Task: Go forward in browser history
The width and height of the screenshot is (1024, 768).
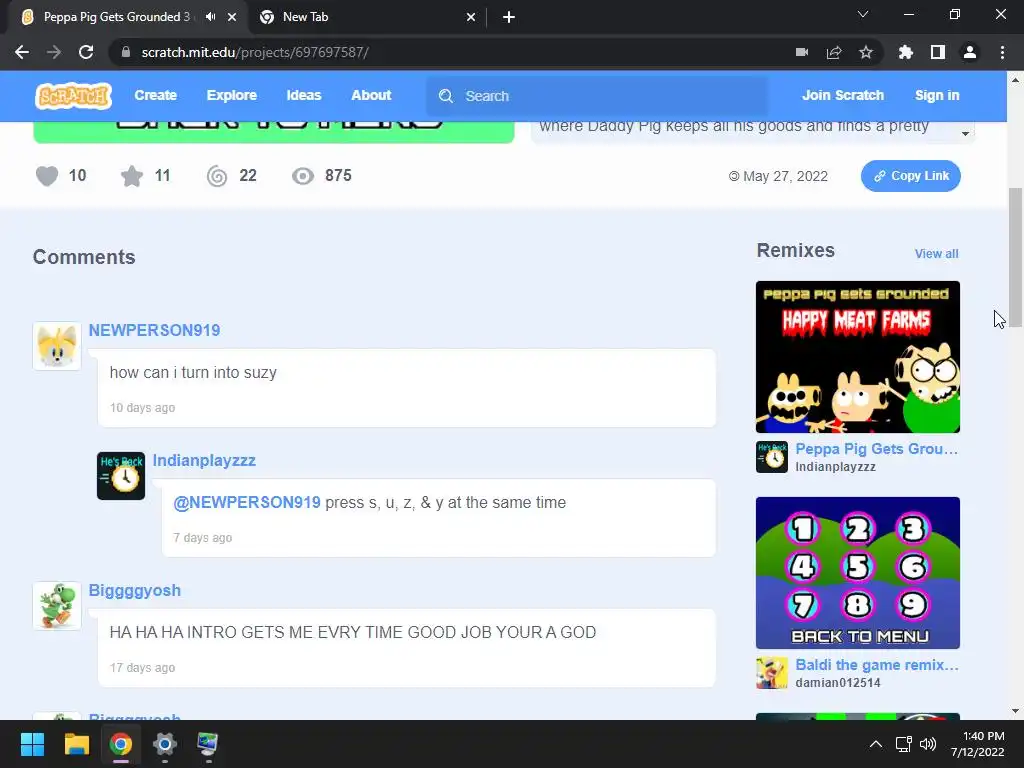Action: [x=54, y=52]
